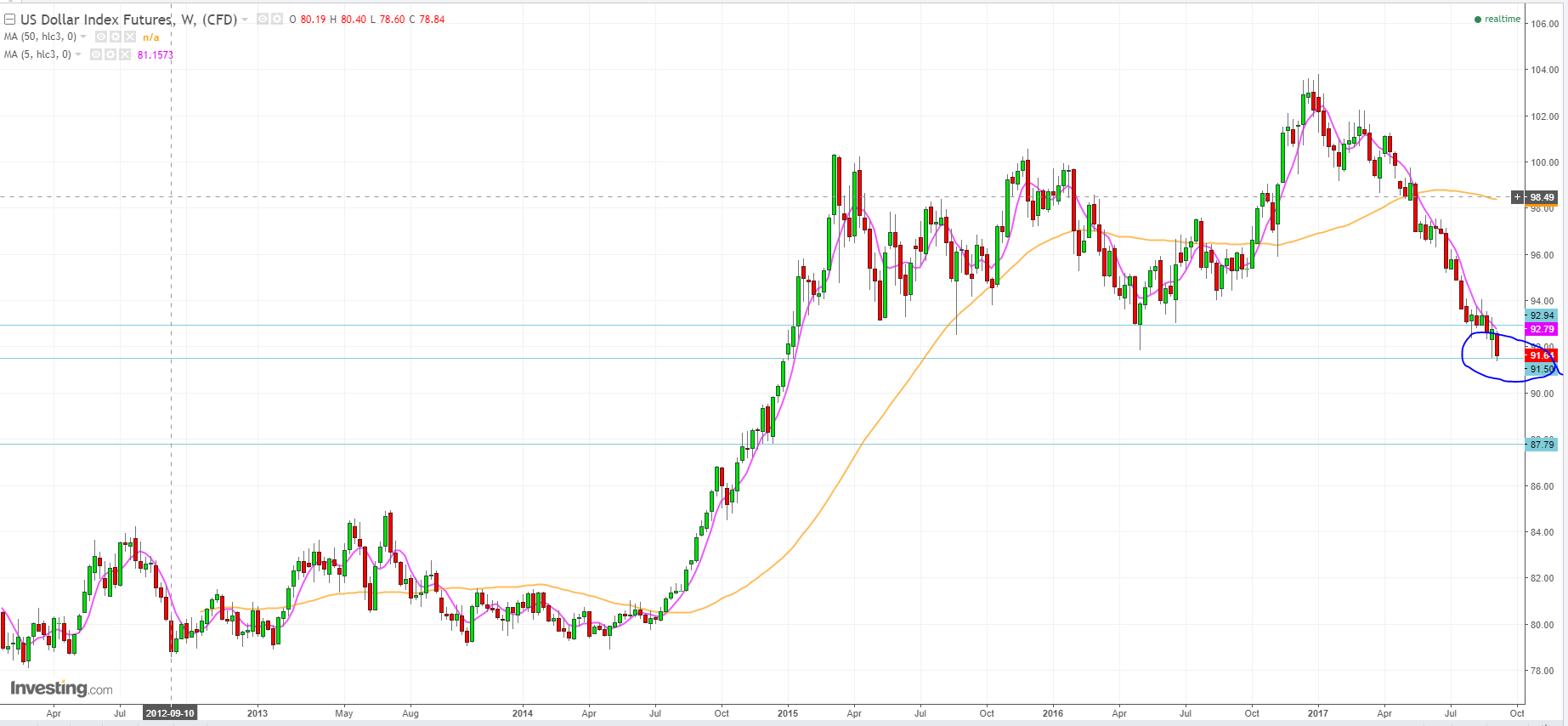Open the MA 50 indicator settings gear

click(116, 37)
